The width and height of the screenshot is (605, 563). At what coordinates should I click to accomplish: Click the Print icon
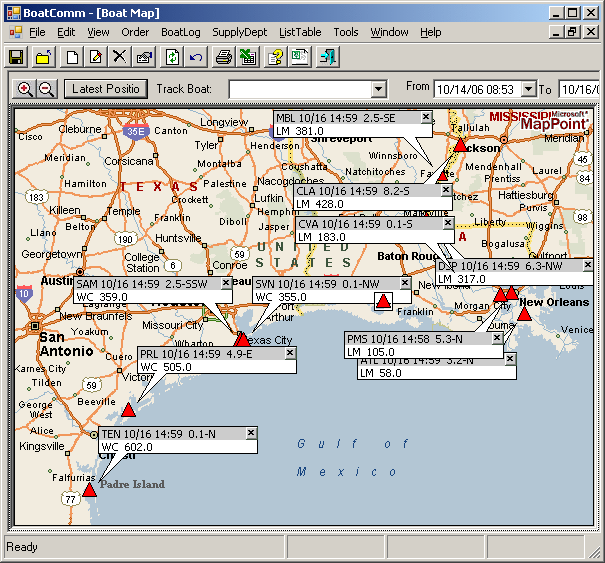coord(224,57)
